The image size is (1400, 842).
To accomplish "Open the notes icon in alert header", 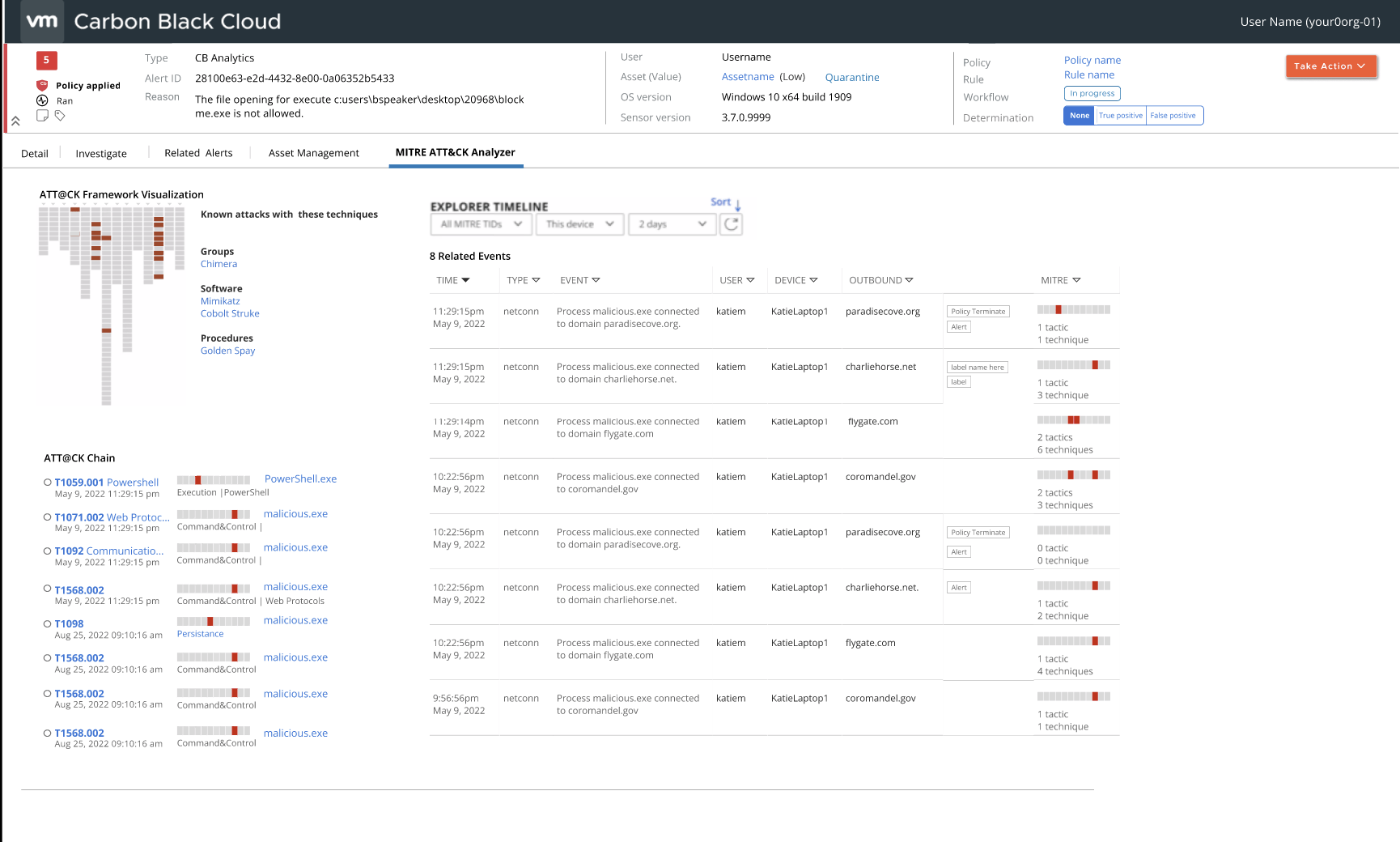I will click(42, 116).
